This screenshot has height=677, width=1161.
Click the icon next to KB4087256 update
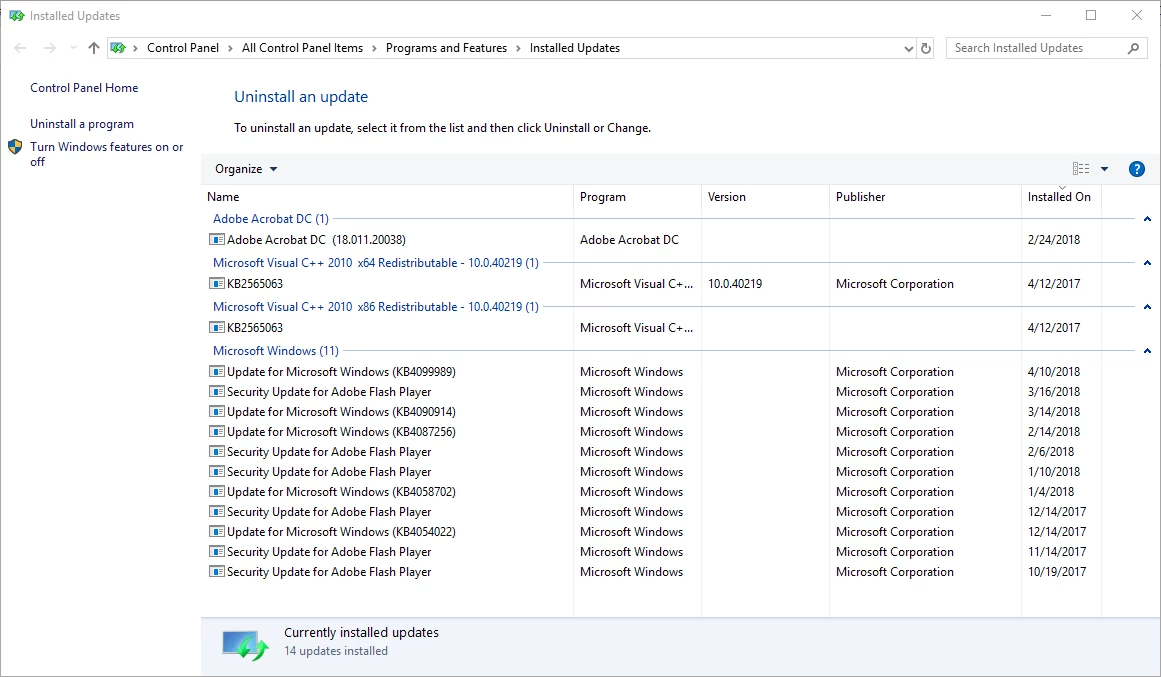(216, 431)
